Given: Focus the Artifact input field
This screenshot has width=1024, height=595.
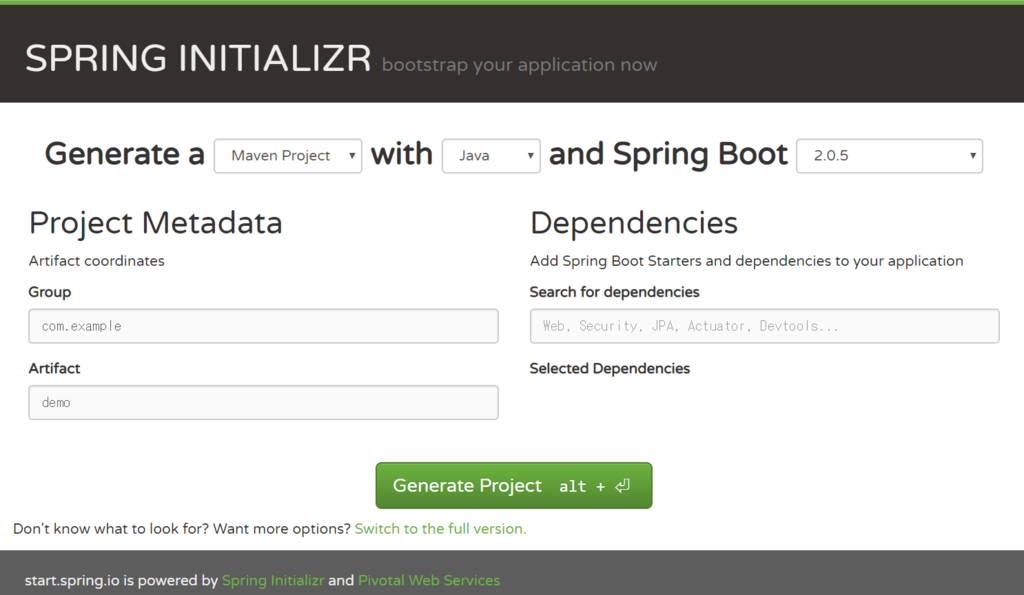Looking at the screenshot, I should 263,402.
